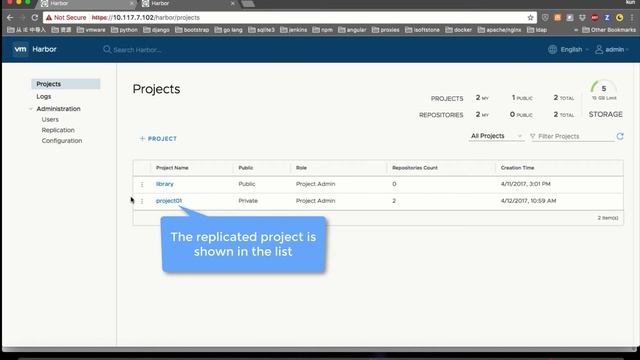Click the Filter Projects input field
Viewport: 640px width, 360px height.
pos(575,136)
